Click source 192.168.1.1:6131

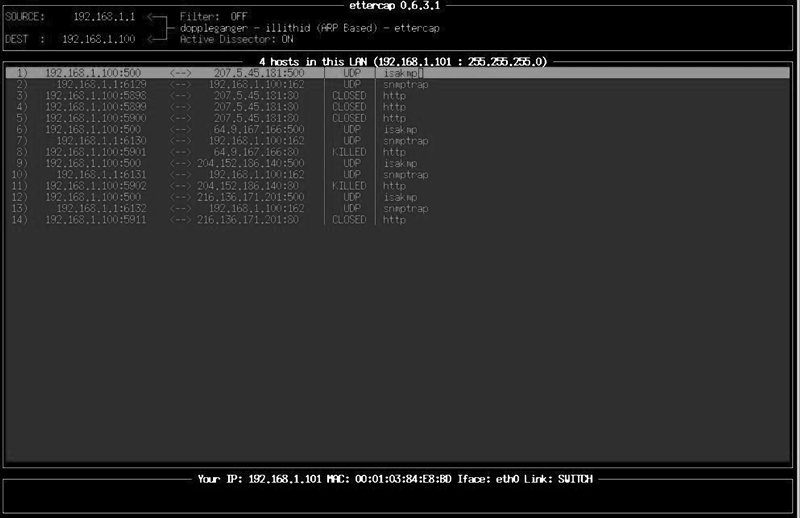click(x=102, y=175)
